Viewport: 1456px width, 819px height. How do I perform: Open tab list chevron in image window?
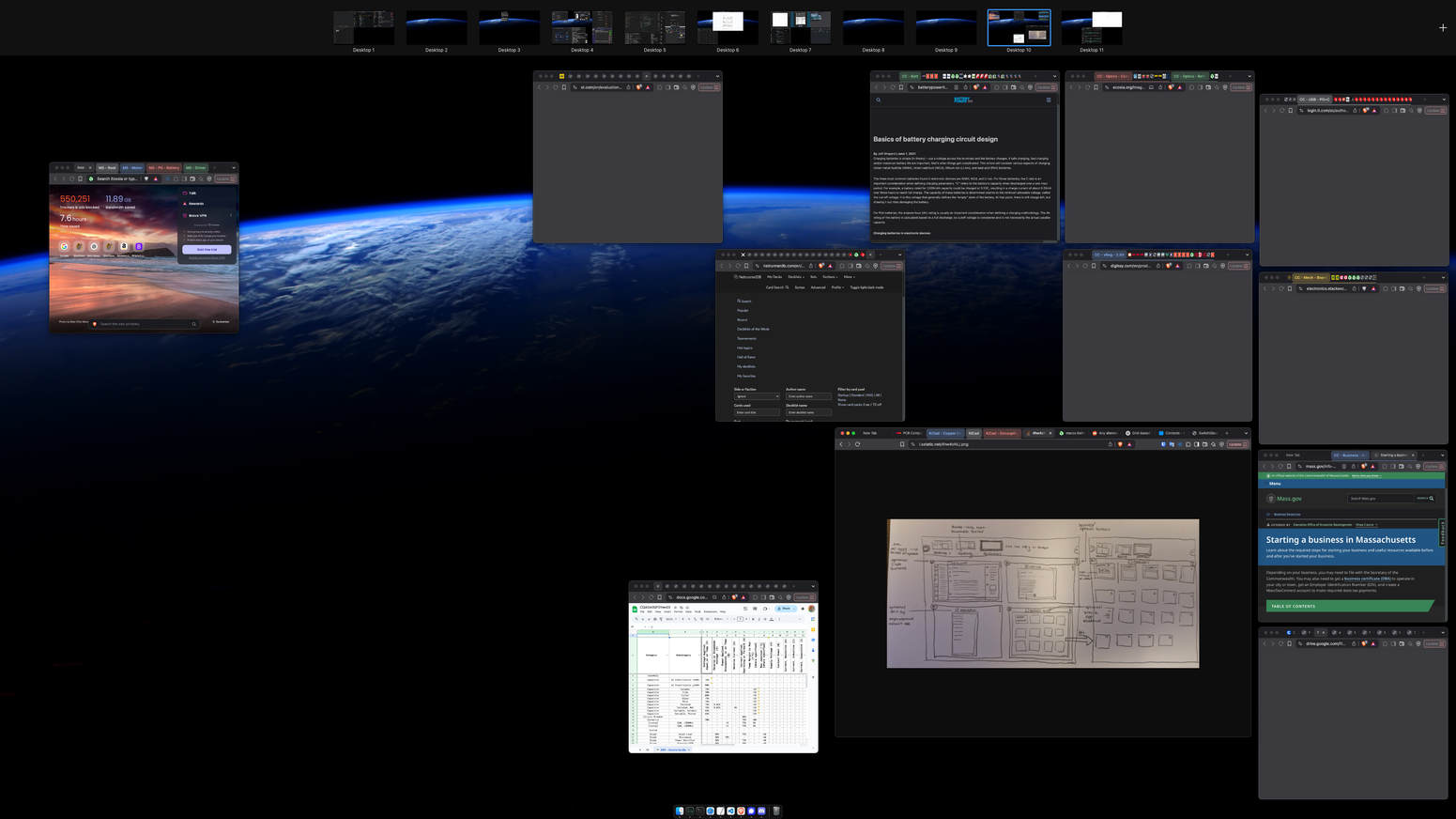(x=1246, y=433)
